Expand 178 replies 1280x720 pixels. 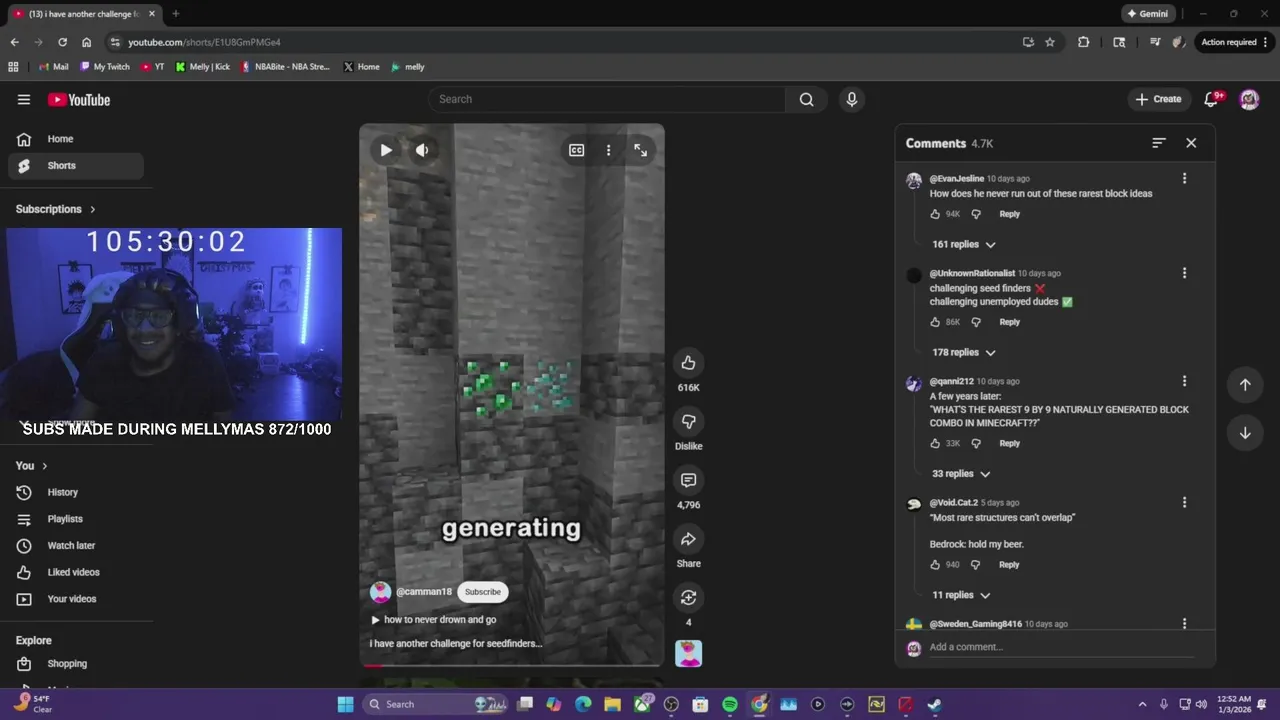(x=964, y=352)
